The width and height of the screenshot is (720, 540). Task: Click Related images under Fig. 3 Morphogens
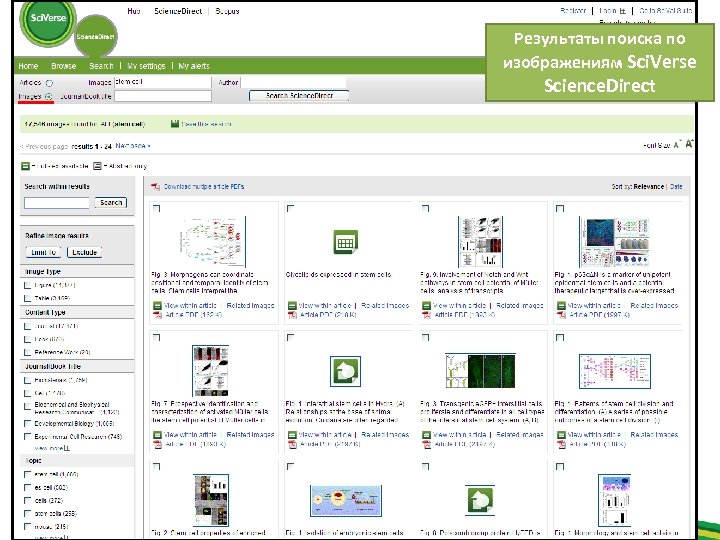(250, 305)
